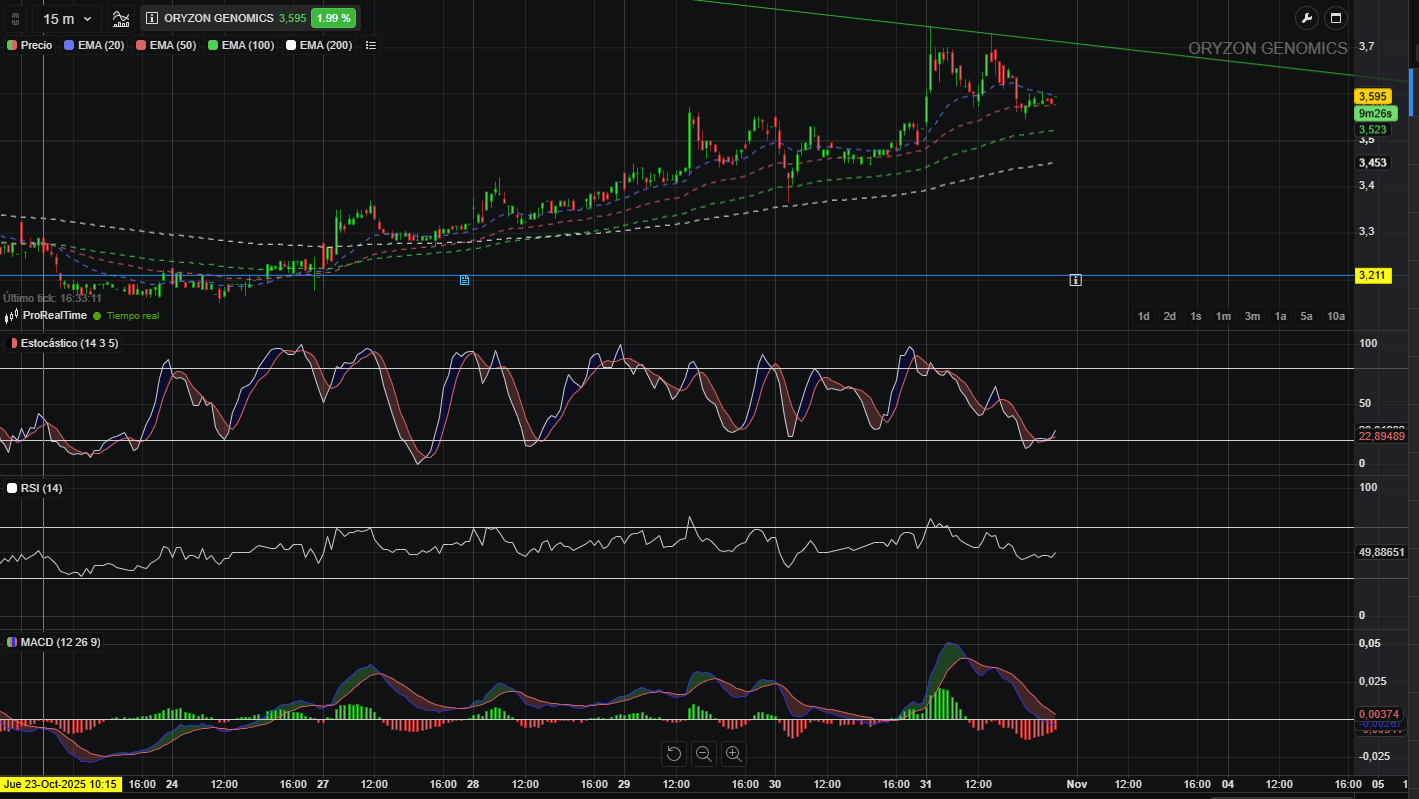Click the blue note icon on the chart
1419x799 pixels.
pyautogui.click(x=464, y=280)
